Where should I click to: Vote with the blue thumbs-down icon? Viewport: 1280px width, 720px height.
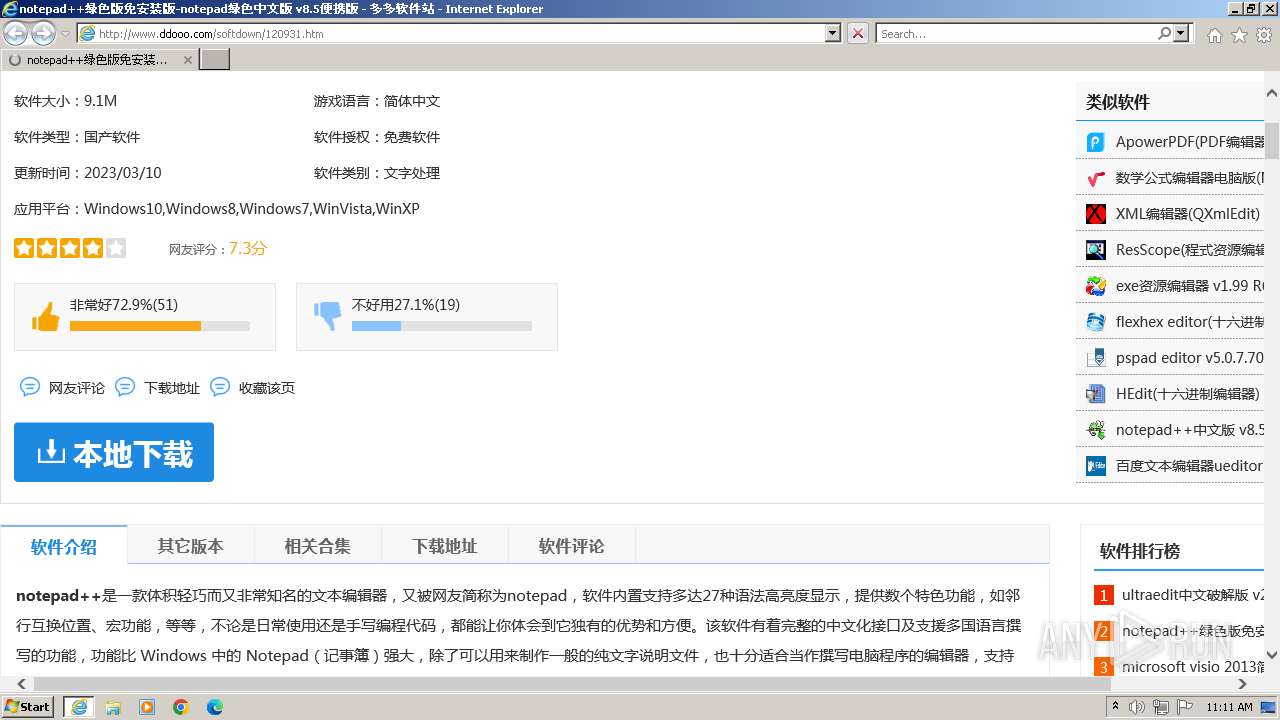(x=328, y=317)
